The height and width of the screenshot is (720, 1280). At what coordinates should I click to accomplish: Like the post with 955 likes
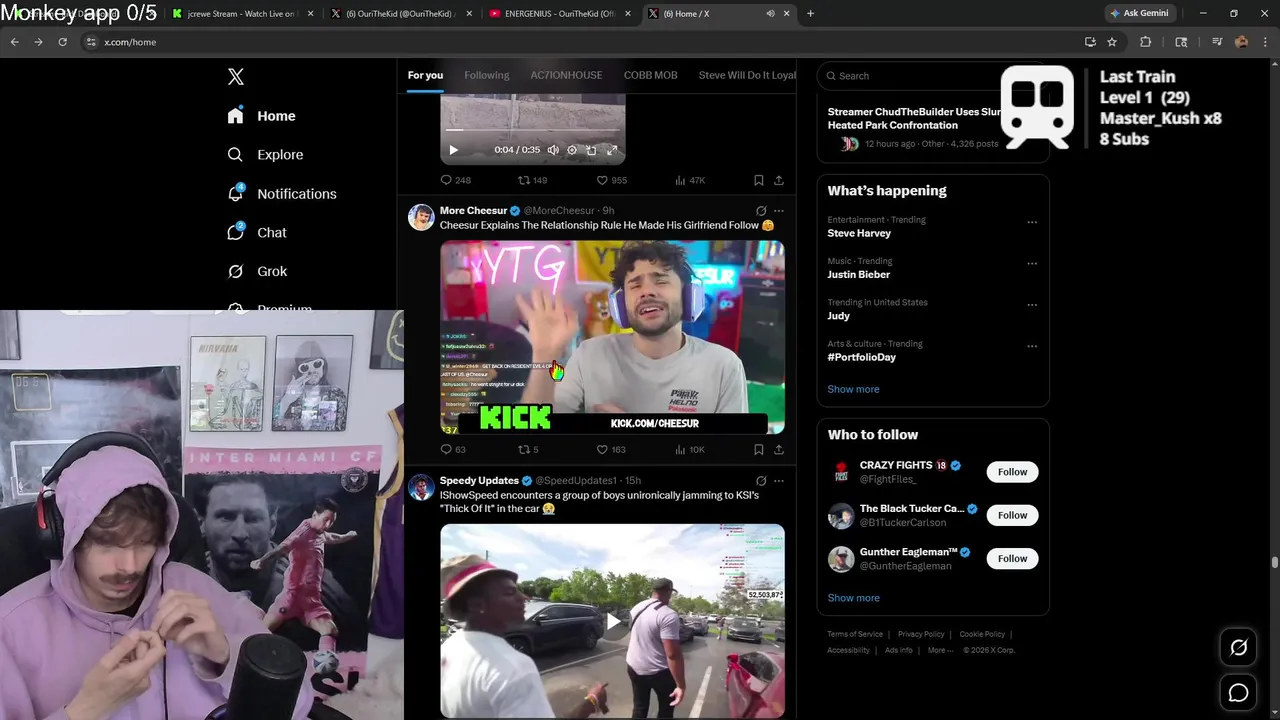[611, 180]
